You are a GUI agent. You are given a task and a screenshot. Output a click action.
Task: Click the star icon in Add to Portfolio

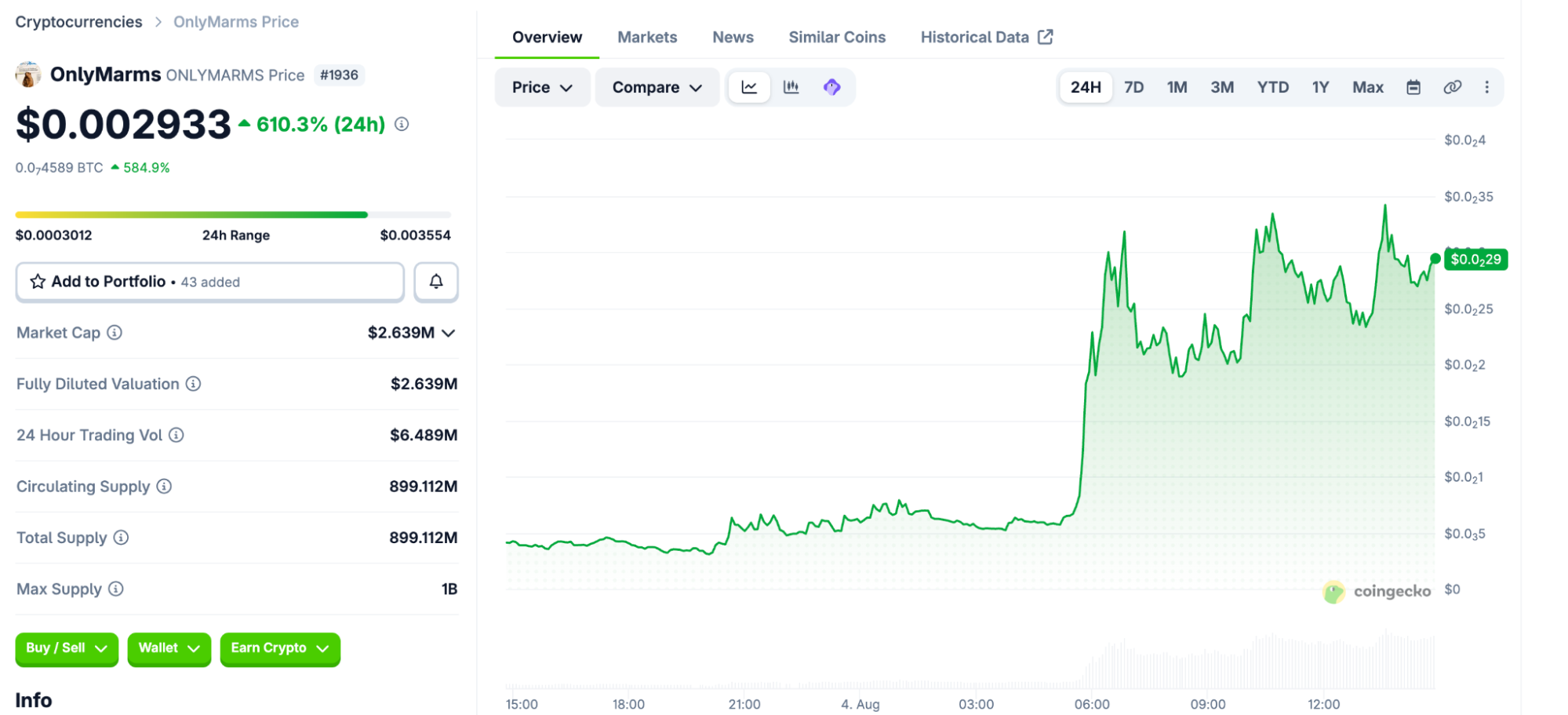[x=38, y=282]
